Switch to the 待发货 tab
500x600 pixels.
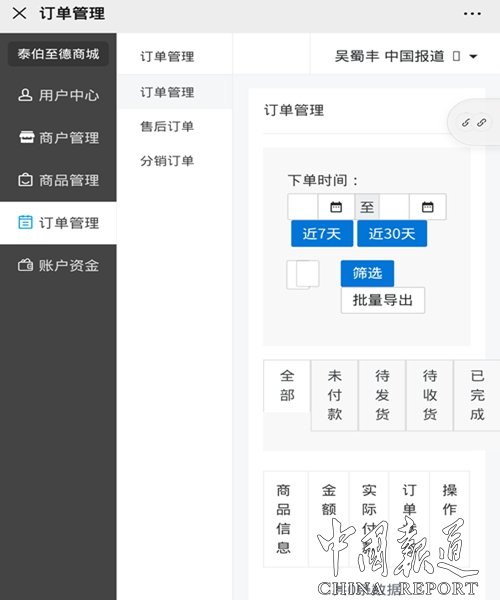[382, 395]
